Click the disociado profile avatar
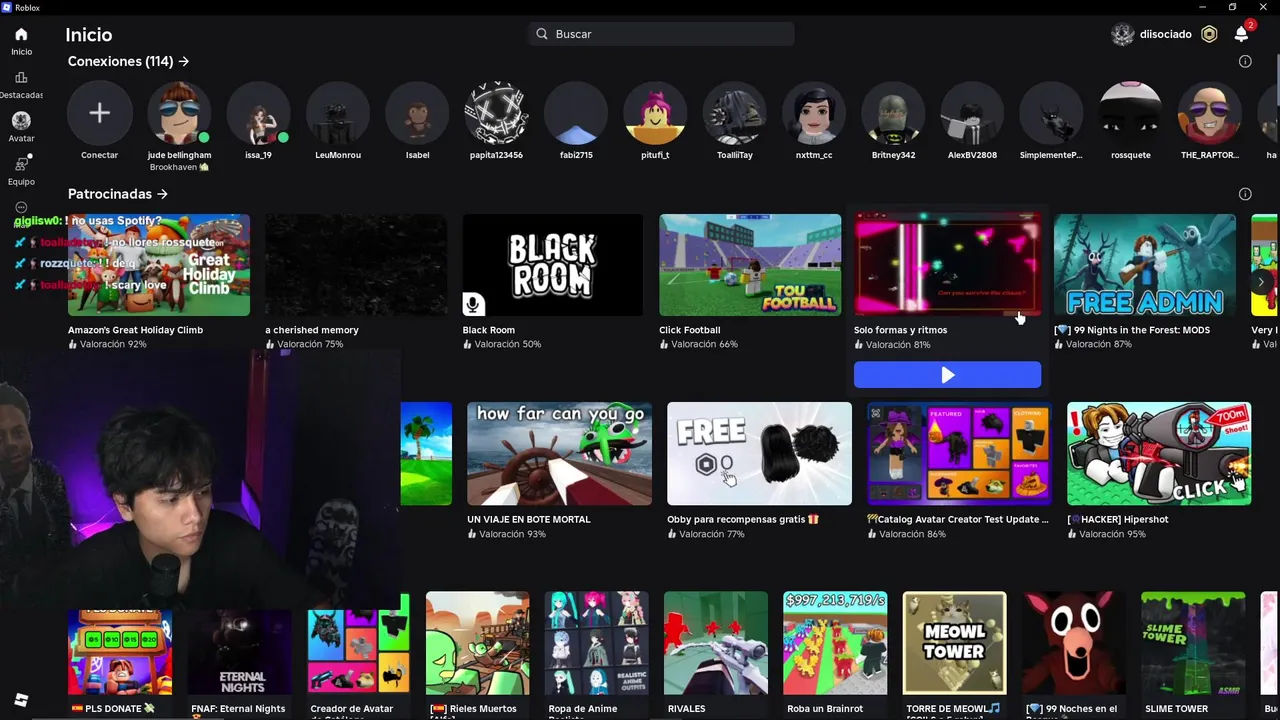The width and height of the screenshot is (1280, 720). [x=1123, y=34]
